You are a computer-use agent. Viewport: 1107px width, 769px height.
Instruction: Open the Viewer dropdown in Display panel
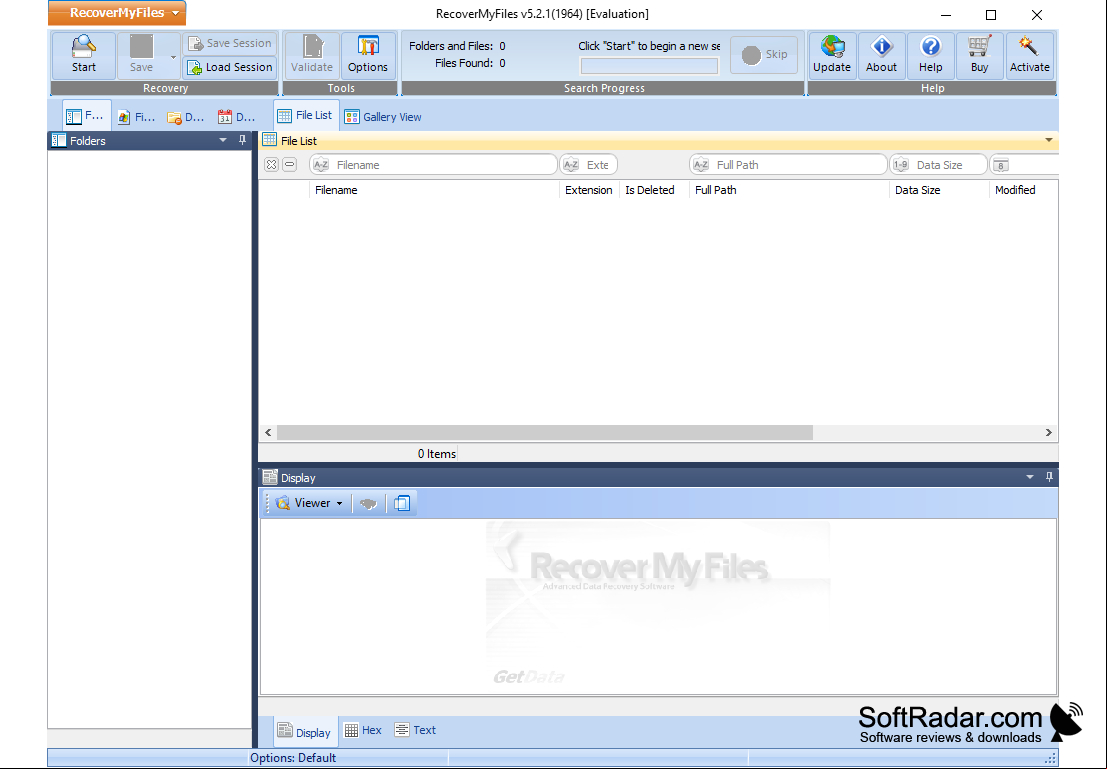coord(311,503)
